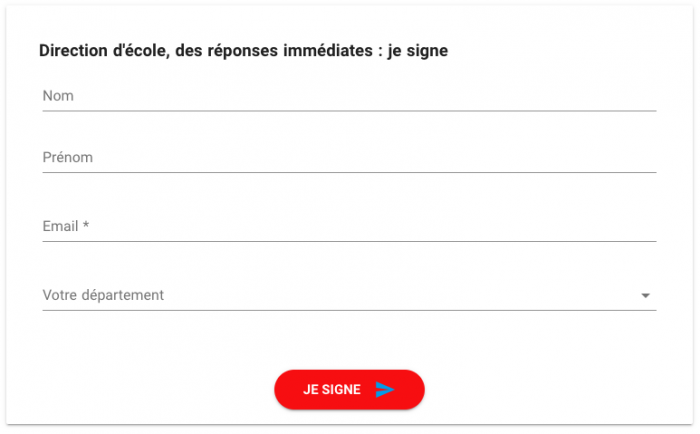The height and width of the screenshot is (434, 700).
Task: Select the Votre département placeholder text
Action: click(x=103, y=295)
